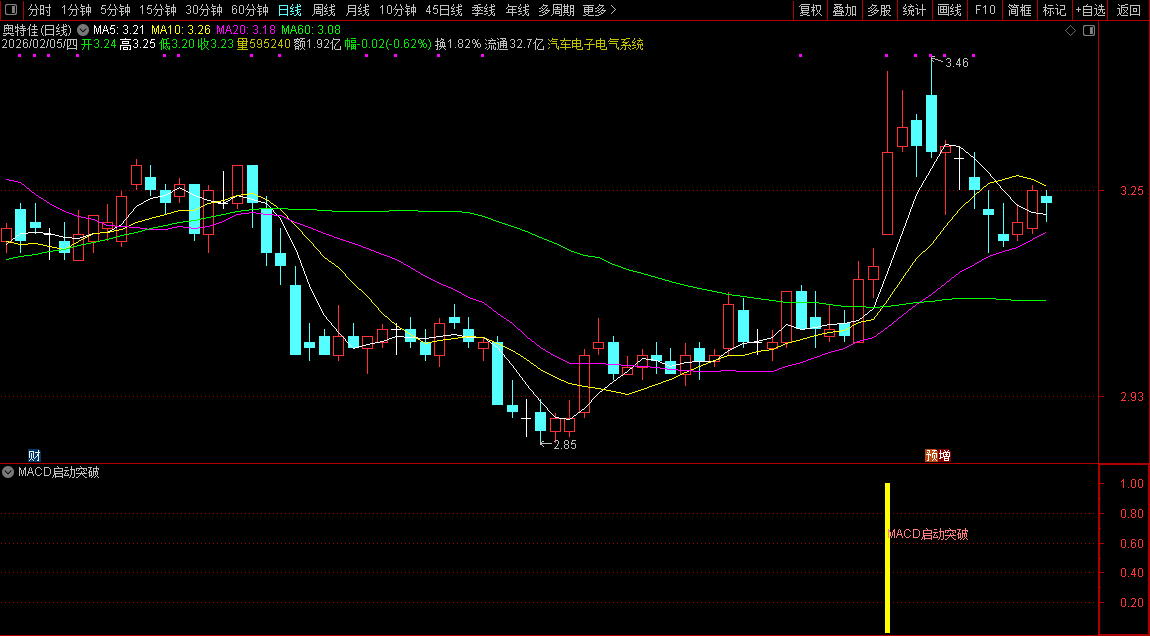Click the 0.20 indicator axis value

pos(1132,603)
